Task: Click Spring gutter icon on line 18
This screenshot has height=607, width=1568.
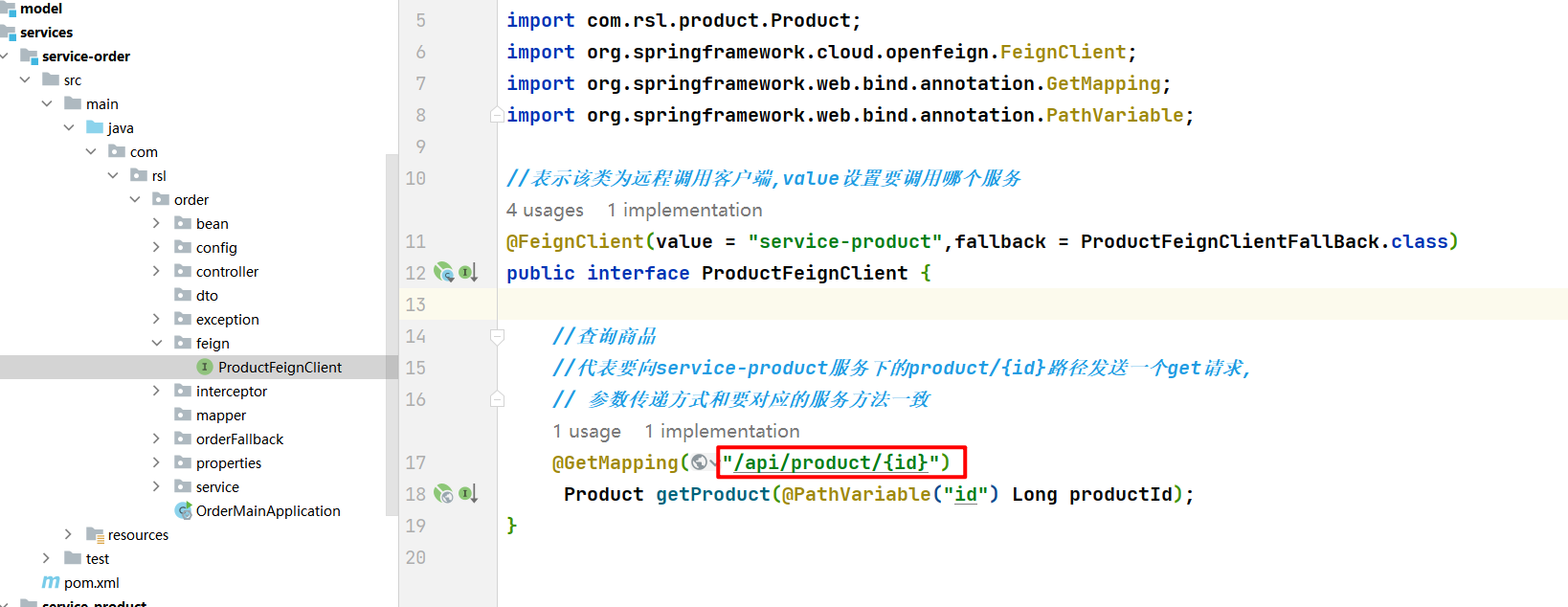Action: coord(443,494)
